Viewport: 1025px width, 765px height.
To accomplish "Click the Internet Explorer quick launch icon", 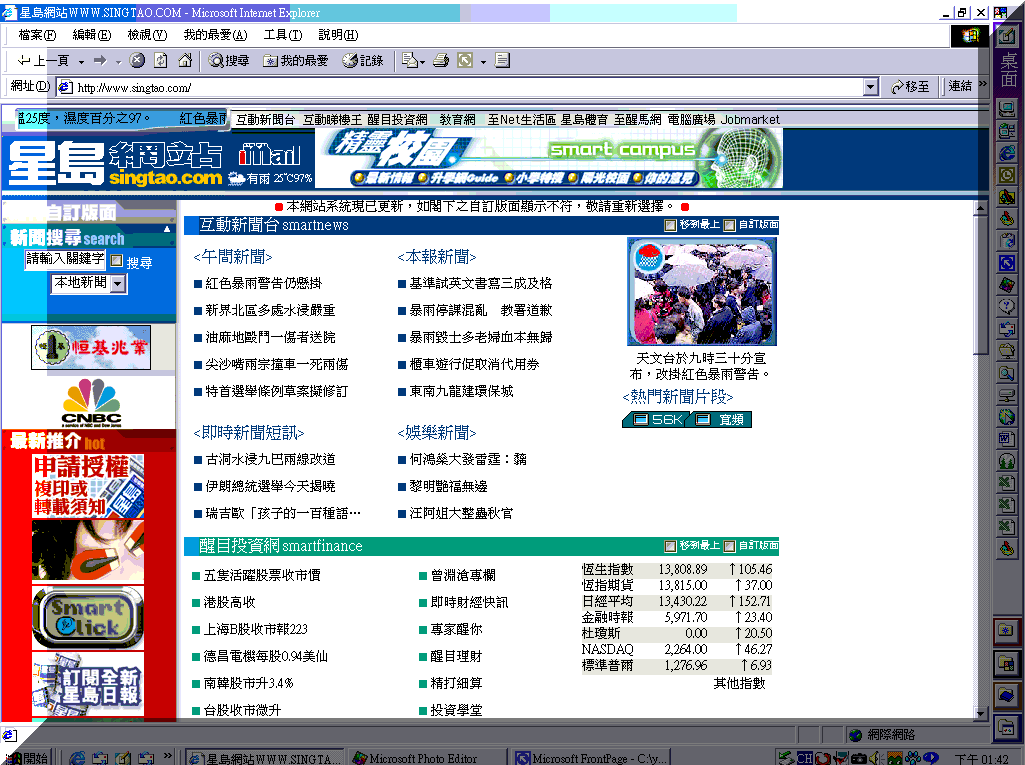I will click(77, 758).
